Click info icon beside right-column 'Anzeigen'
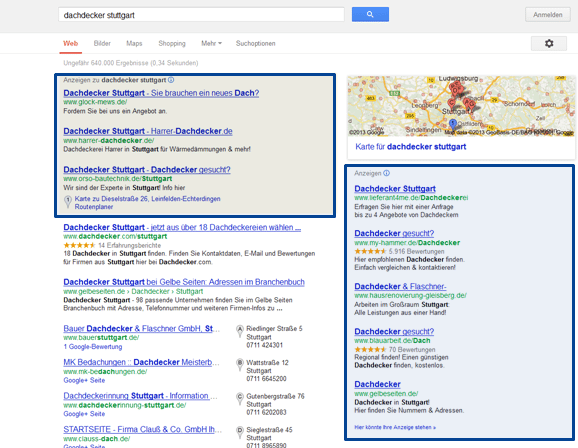Screen dimensions: 578x448 pos(386,173)
